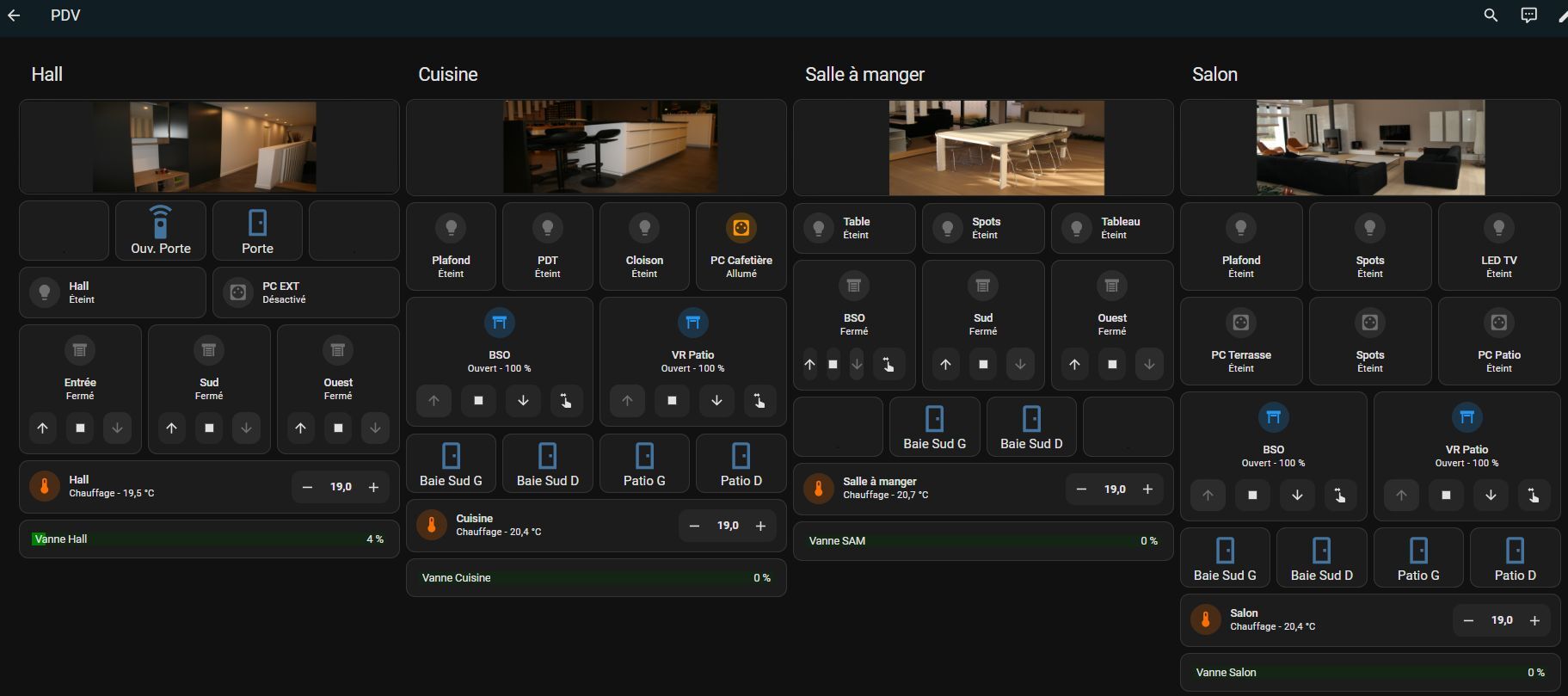Open Cuisine Baie Sud G door sensor
This screenshot has height=696, width=1568.
tap(451, 464)
